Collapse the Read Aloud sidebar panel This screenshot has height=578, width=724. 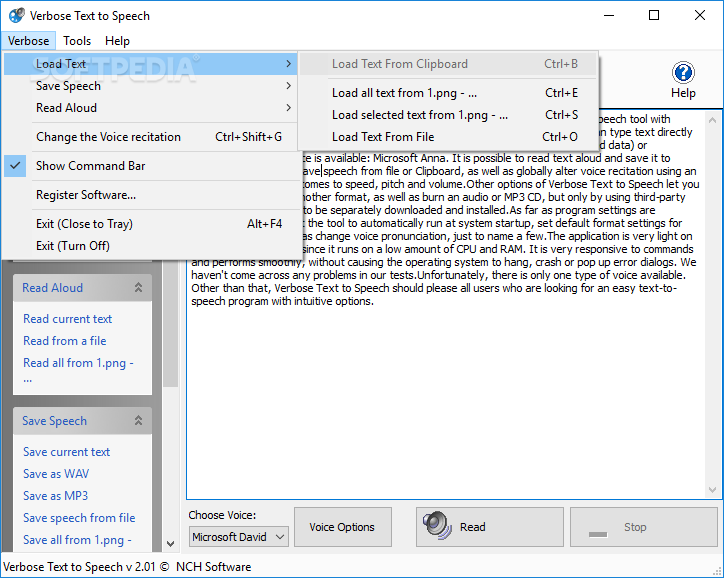138,288
